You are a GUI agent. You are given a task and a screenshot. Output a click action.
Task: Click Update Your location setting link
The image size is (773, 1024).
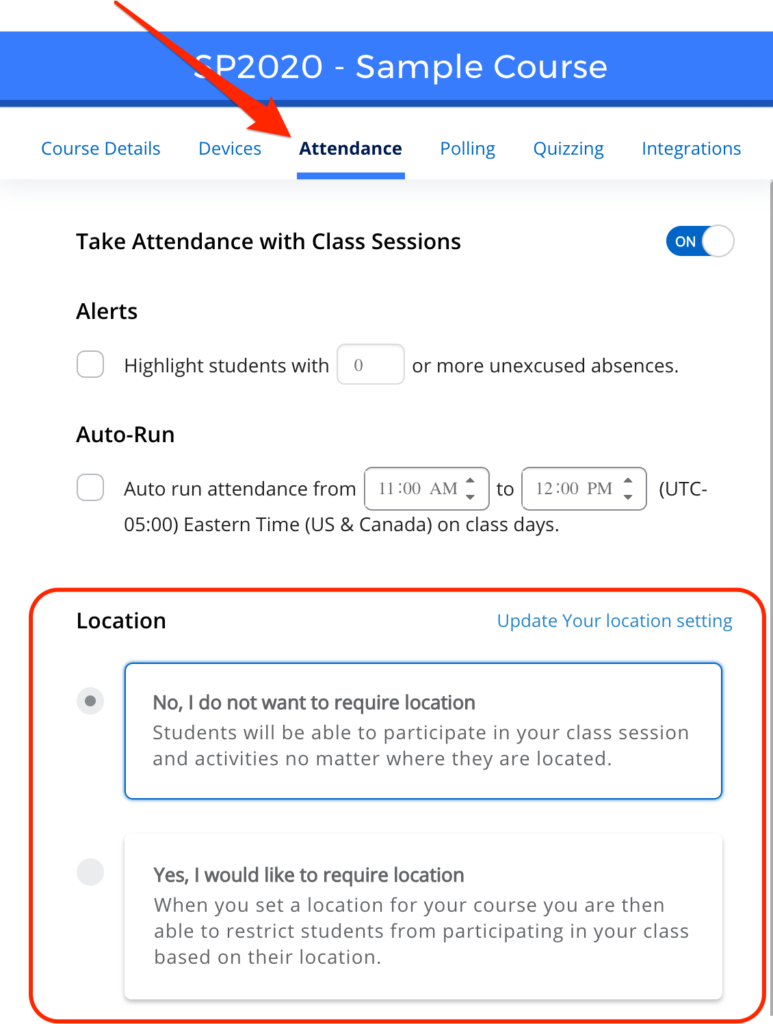pos(614,621)
